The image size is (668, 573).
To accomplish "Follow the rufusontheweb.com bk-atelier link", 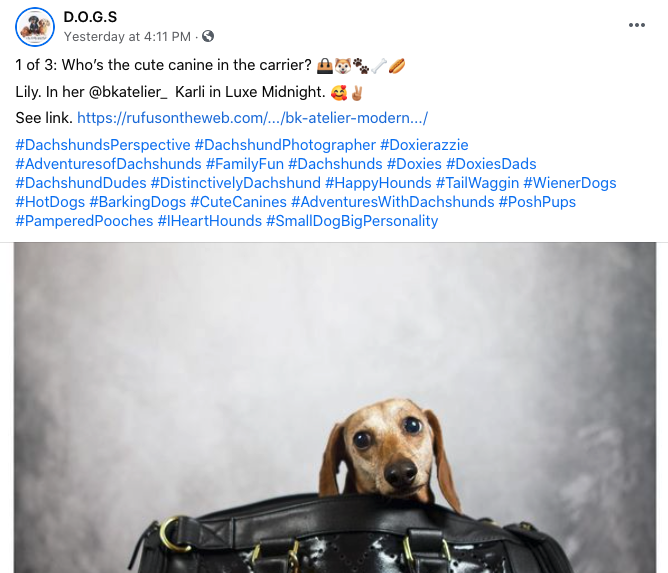I will pos(252,118).
